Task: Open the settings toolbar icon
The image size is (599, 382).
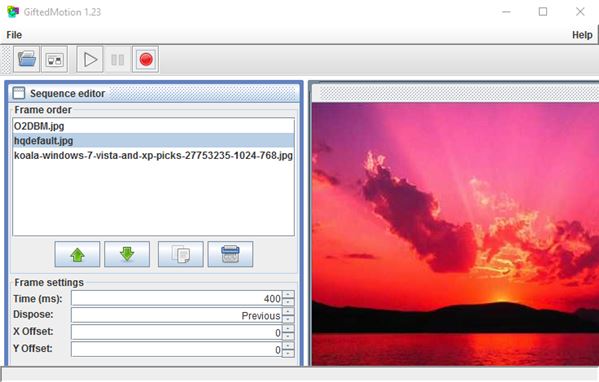Action: [55, 59]
